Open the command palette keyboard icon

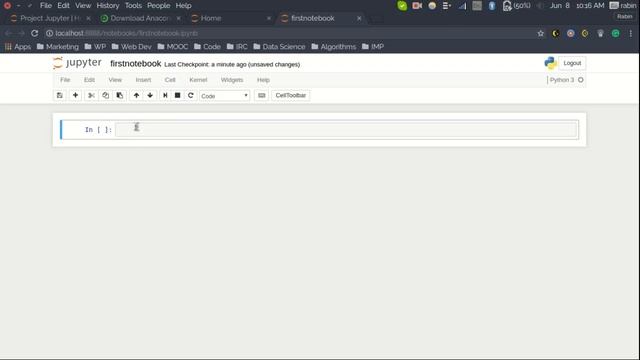[x=262, y=96]
